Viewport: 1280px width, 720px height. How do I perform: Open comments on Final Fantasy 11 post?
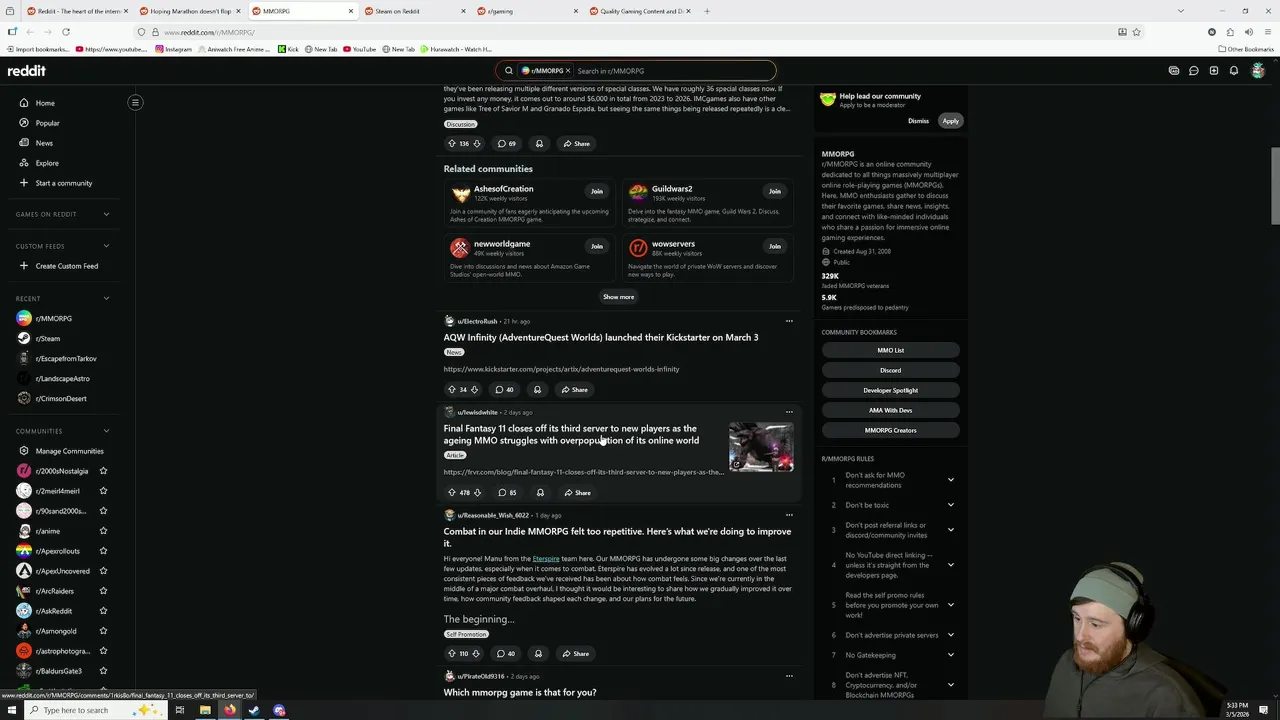pos(507,492)
